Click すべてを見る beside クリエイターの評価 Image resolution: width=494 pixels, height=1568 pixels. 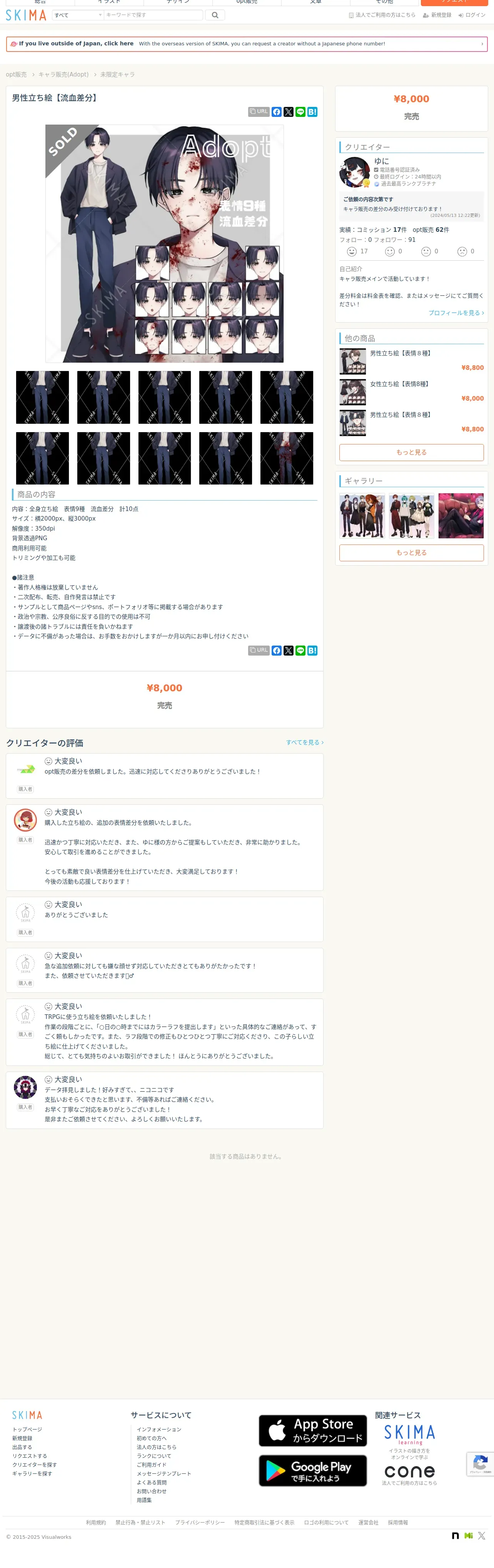click(x=305, y=742)
